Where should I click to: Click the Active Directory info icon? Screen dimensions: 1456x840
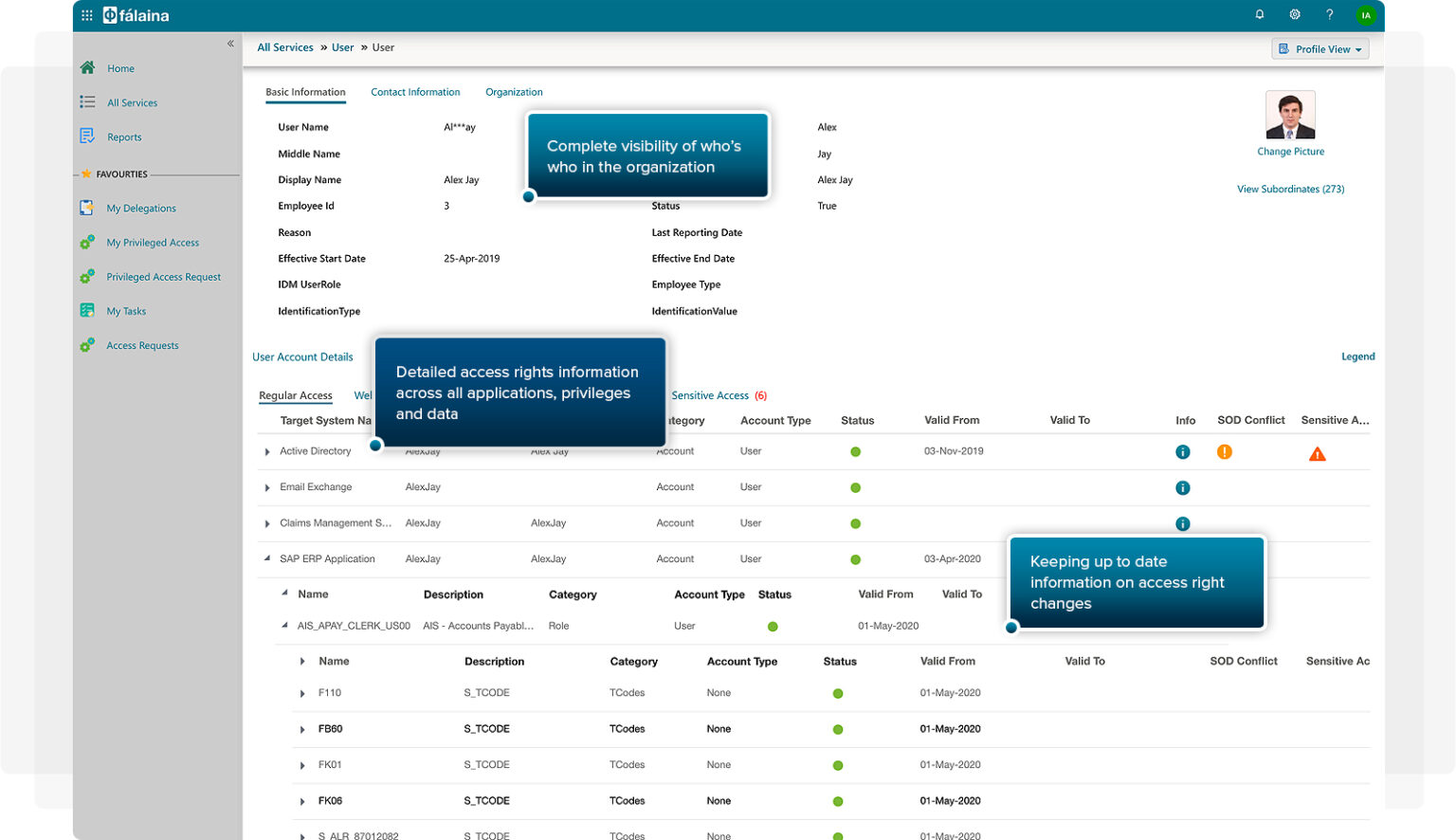[x=1183, y=452]
